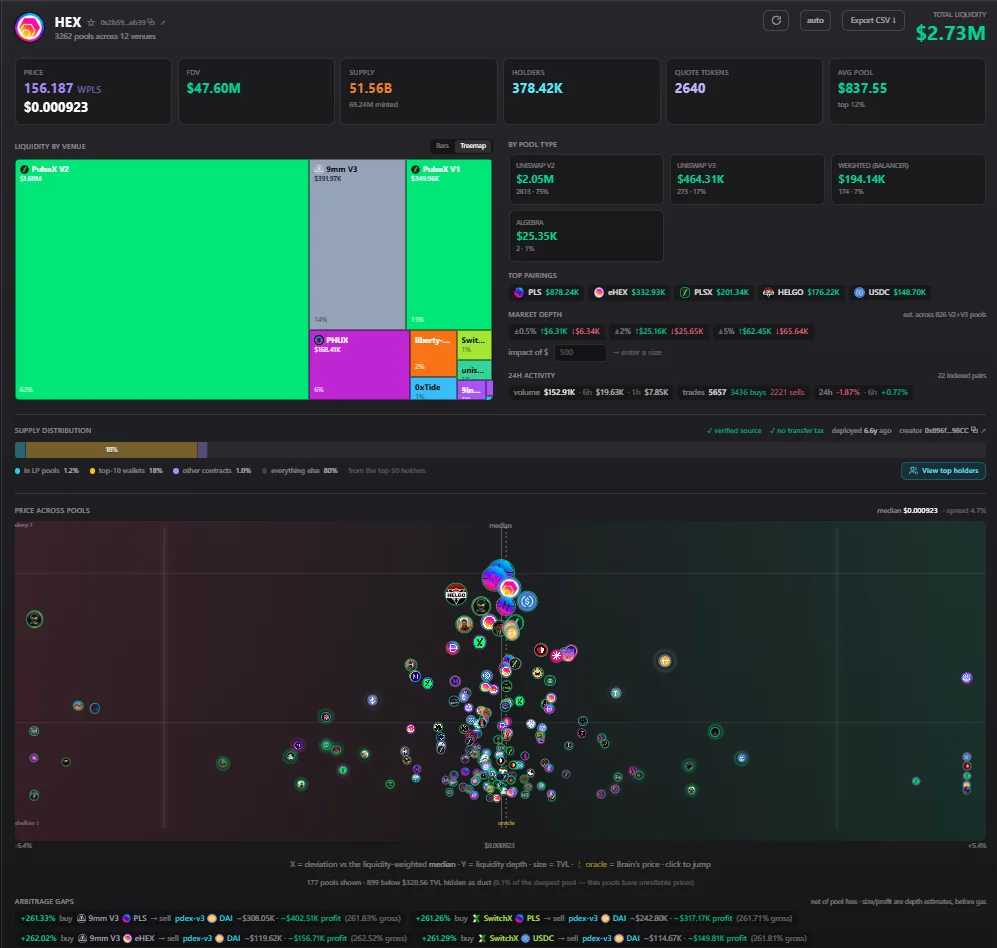Click the eHEX pairing icon
Image resolution: width=997 pixels, height=948 pixels.
pos(599,292)
